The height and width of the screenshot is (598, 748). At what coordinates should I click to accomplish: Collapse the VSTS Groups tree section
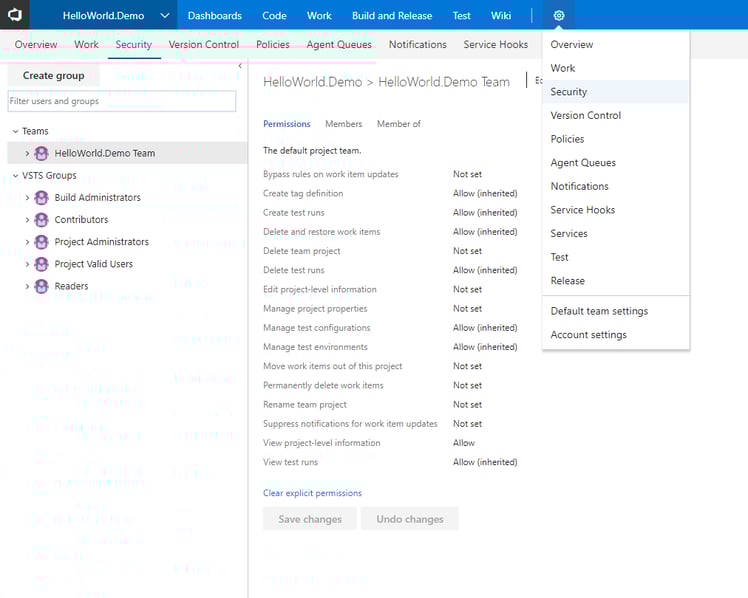coord(15,175)
